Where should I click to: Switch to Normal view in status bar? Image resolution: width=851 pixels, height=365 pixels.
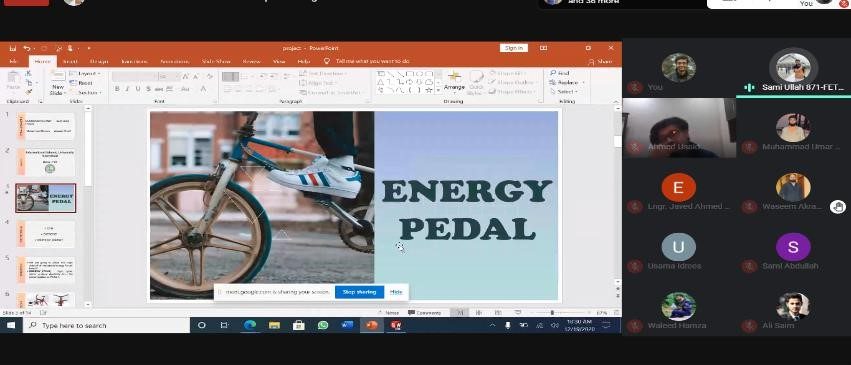tap(460, 313)
